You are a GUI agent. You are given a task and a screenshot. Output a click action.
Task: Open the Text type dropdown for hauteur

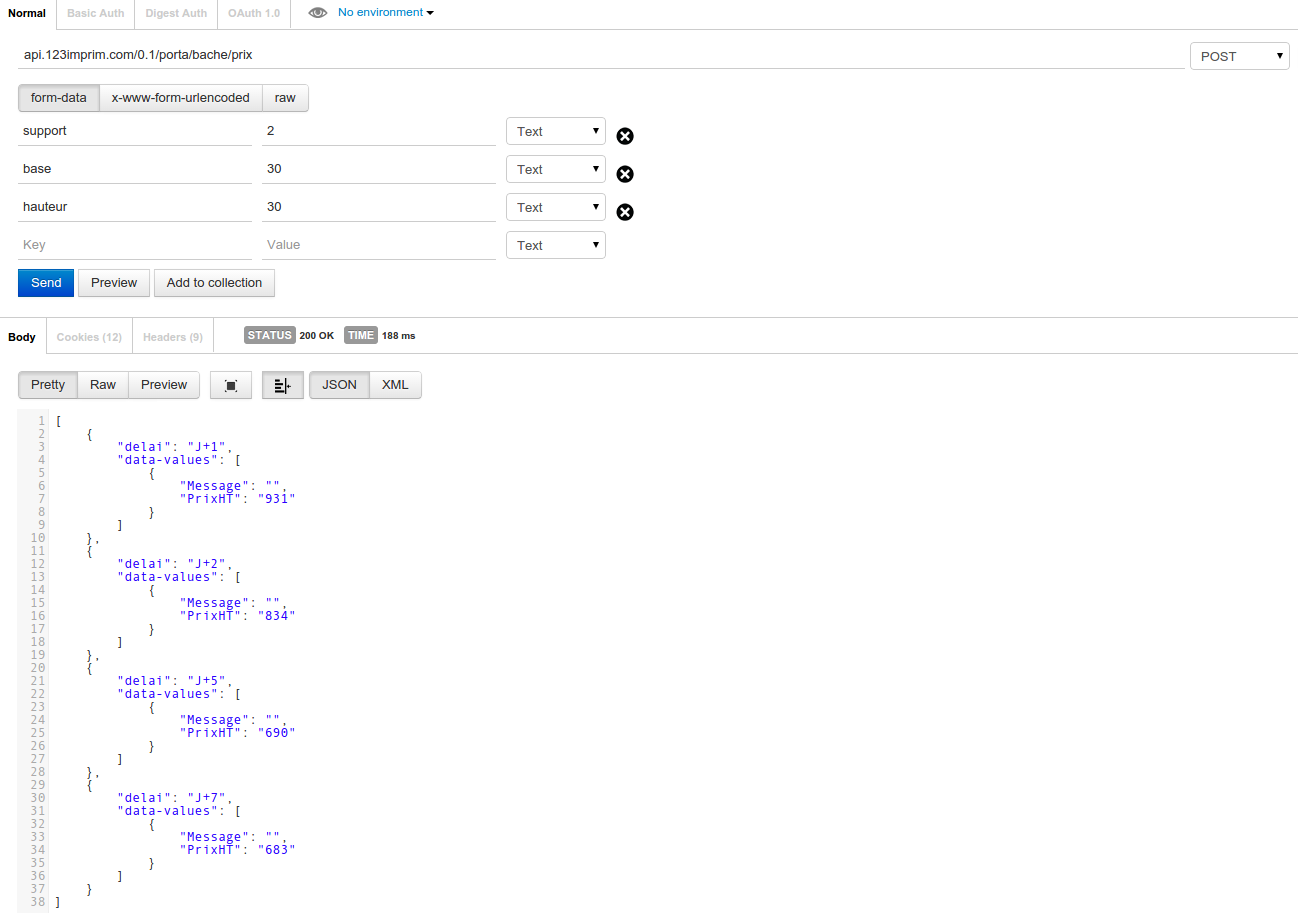coord(556,207)
